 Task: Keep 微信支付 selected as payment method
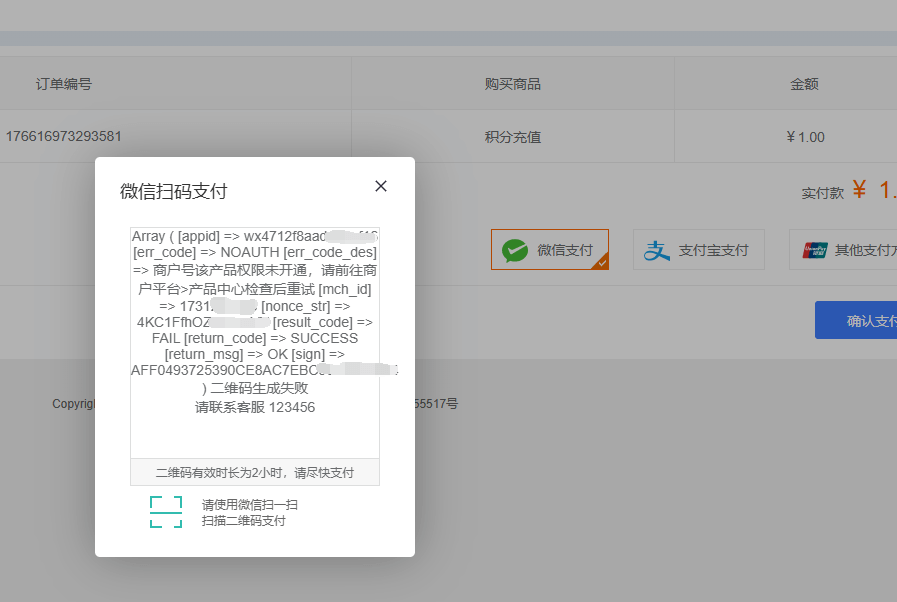coord(550,249)
